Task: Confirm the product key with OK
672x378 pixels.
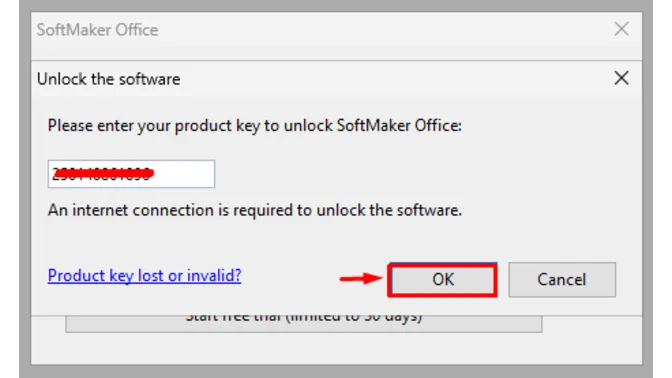Action: pos(442,280)
